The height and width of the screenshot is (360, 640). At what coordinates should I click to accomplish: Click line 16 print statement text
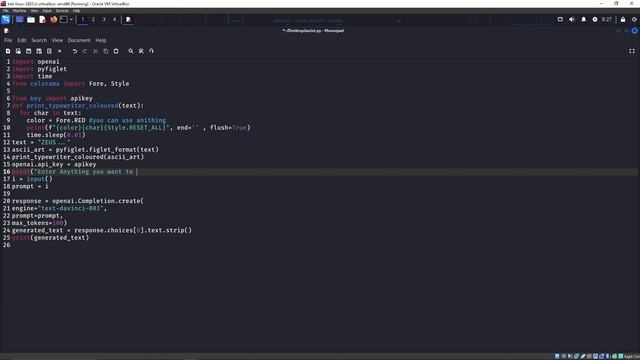(76, 172)
